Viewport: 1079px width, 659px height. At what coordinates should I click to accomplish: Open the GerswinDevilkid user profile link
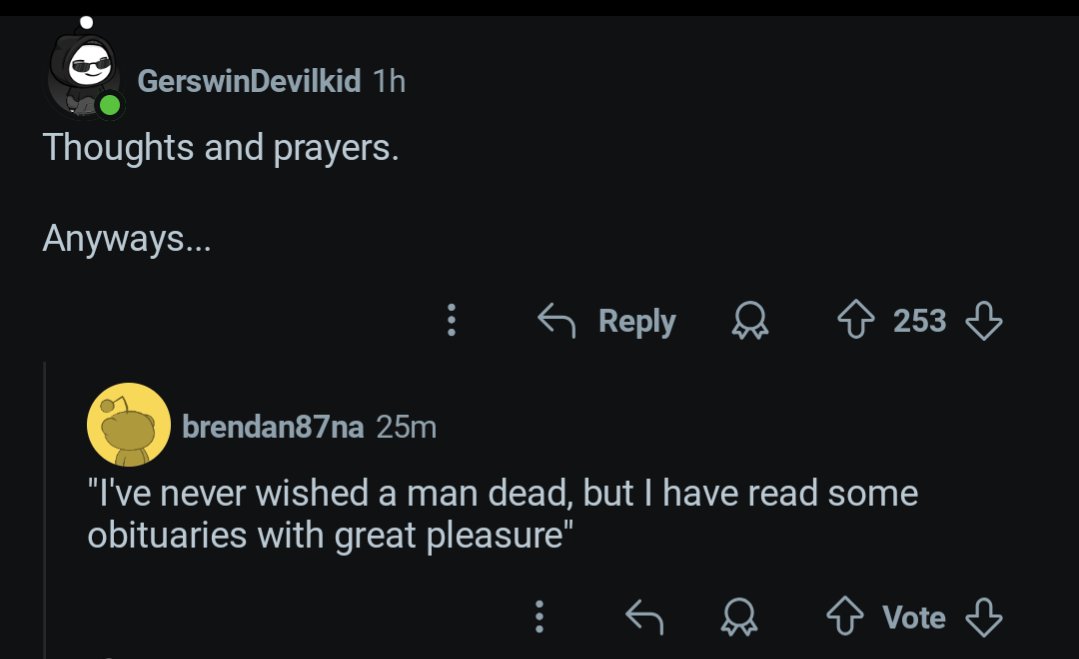click(249, 81)
